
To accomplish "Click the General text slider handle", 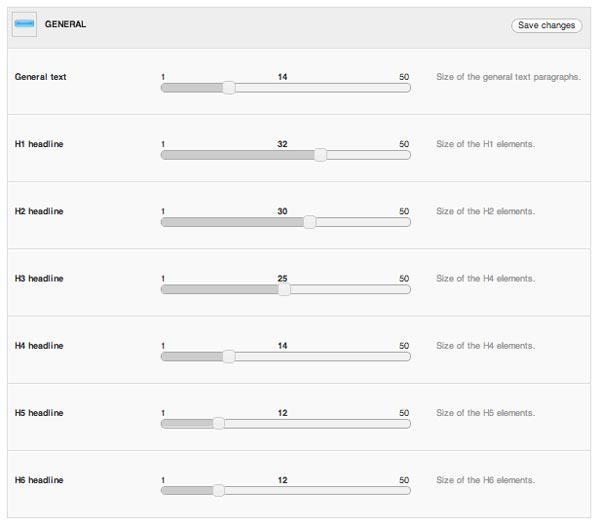I will click(x=229, y=88).
